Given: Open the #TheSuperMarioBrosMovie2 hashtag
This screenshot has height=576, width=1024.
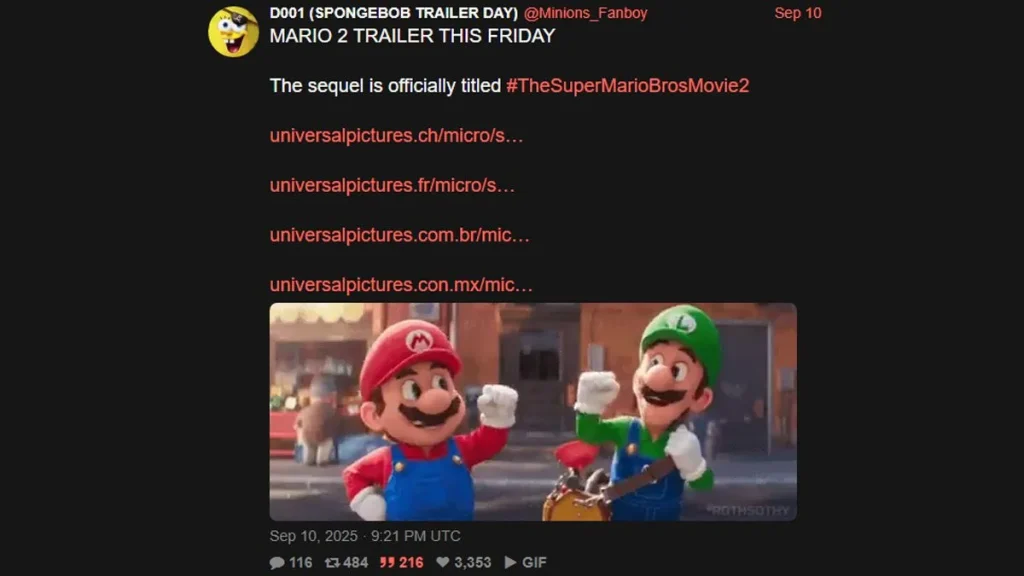Looking at the screenshot, I should (x=628, y=86).
